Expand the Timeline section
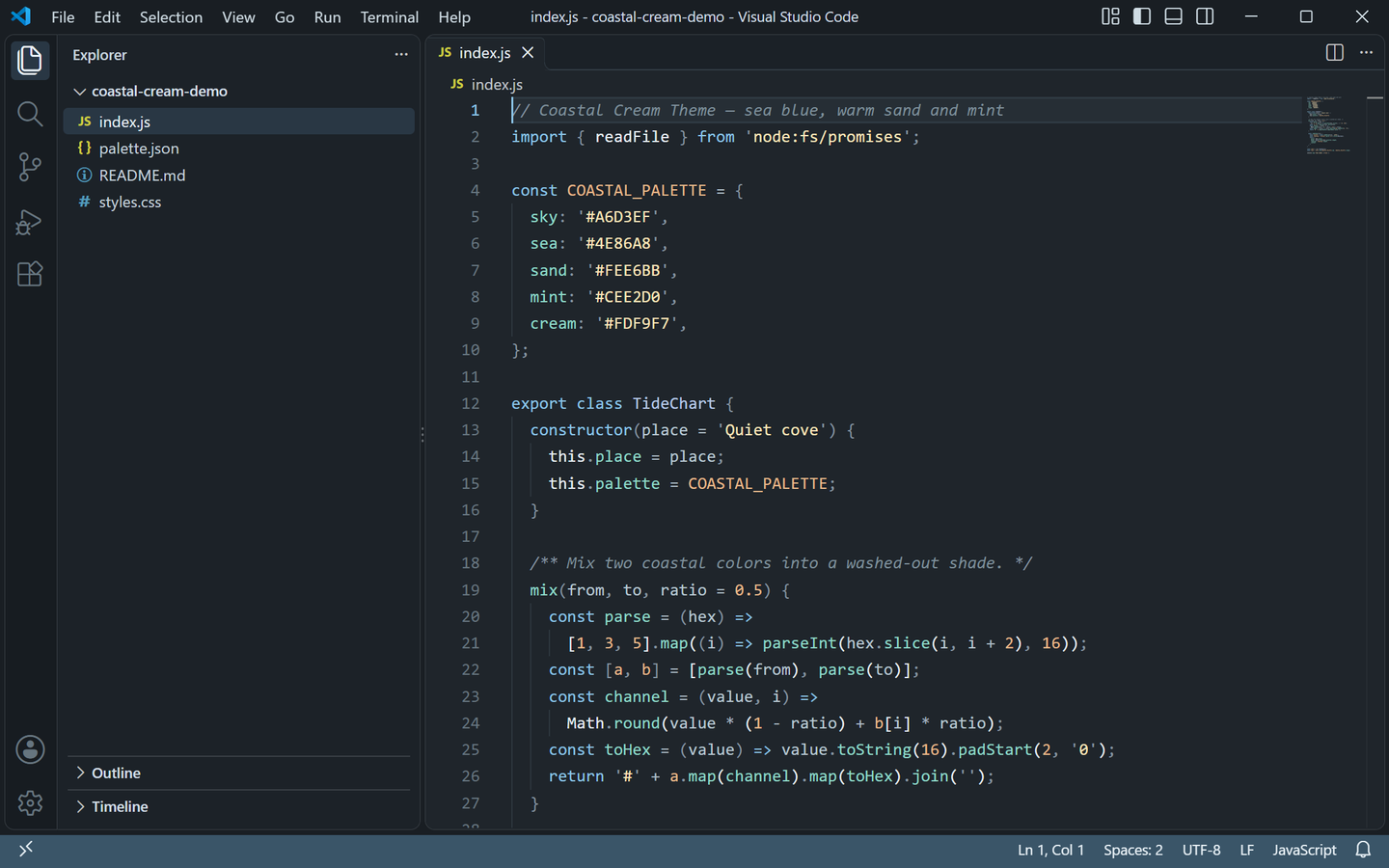Image resolution: width=1389 pixels, height=868 pixels. click(x=241, y=806)
